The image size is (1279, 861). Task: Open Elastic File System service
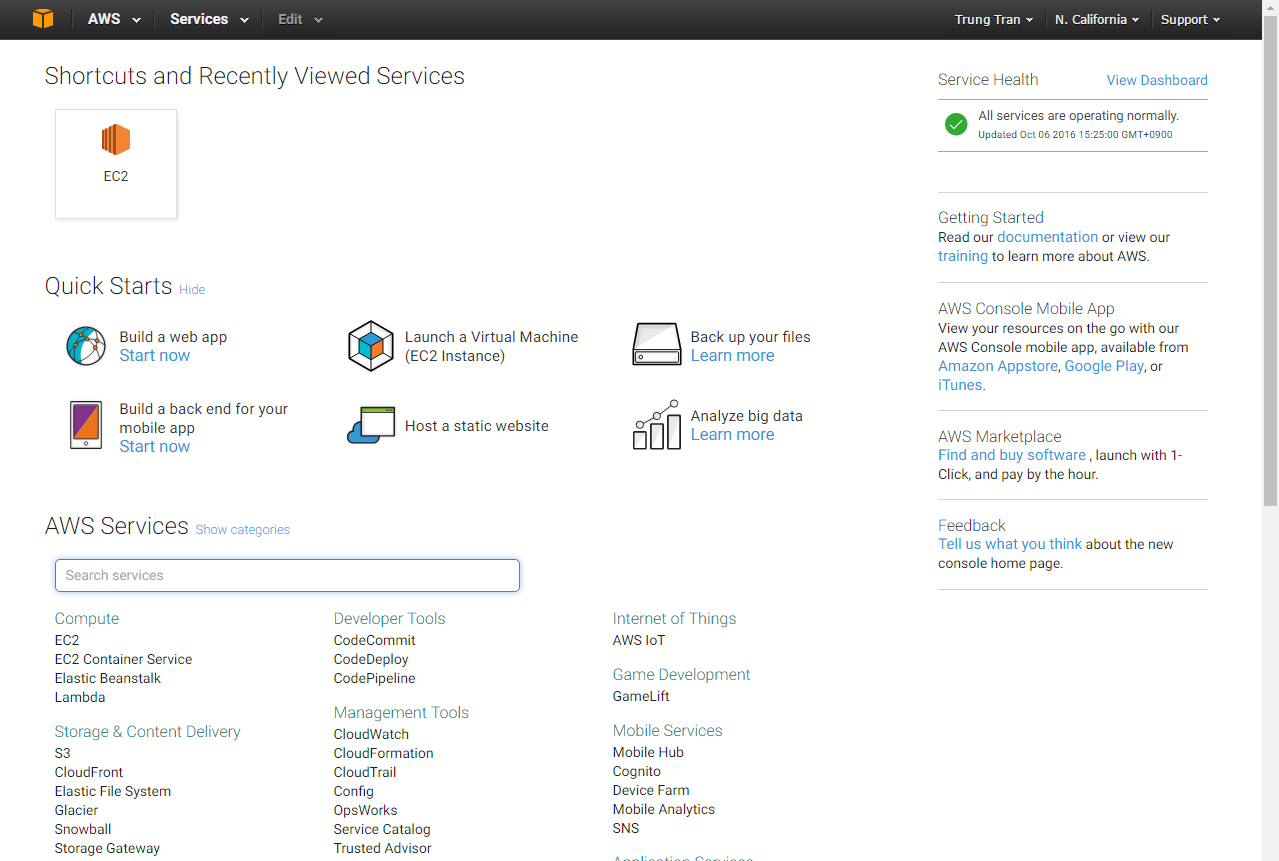[x=113, y=791]
